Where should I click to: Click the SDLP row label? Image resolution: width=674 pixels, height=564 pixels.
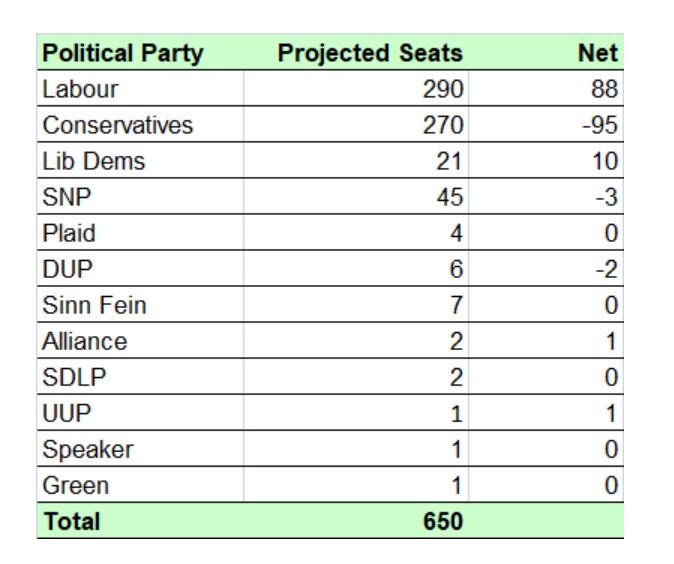tap(140, 377)
